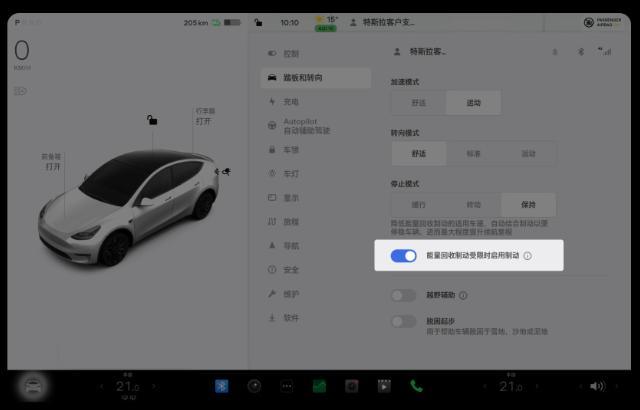Viewport: 640px width, 410px height.
Task: Open the green phone app
Action: [x=416, y=386]
